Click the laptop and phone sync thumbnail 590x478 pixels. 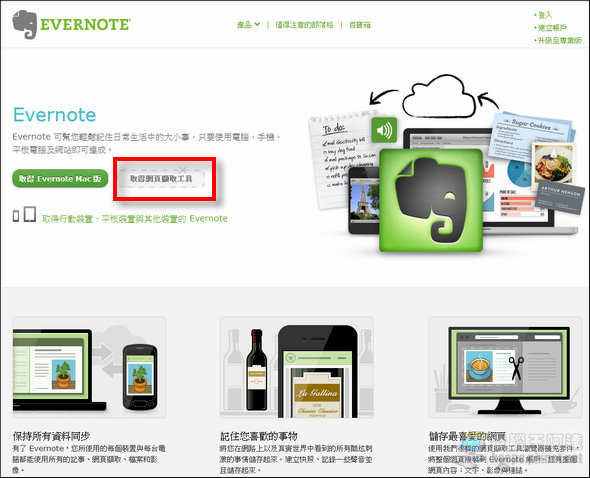click(x=90, y=367)
